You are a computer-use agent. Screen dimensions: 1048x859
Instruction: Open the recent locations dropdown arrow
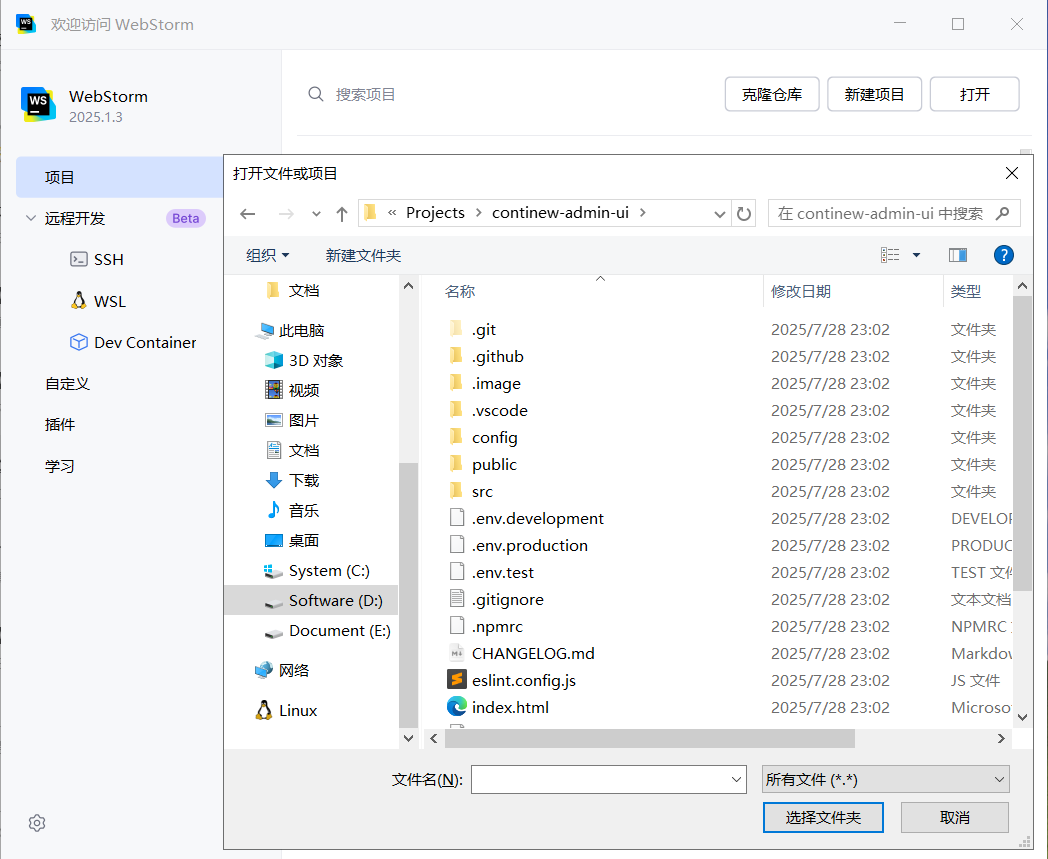click(x=316, y=214)
